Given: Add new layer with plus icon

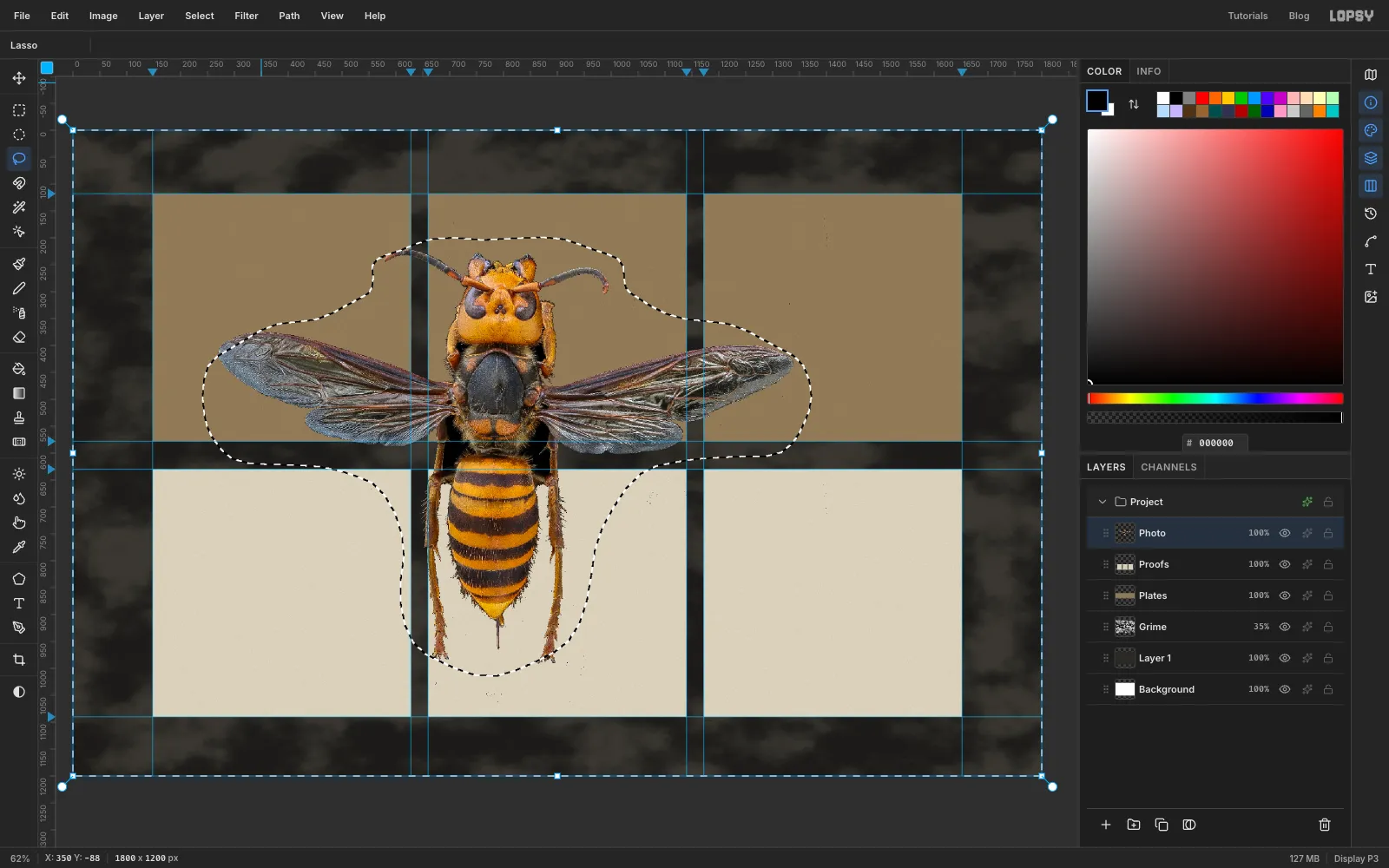Looking at the screenshot, I should tap(1106, 825).
